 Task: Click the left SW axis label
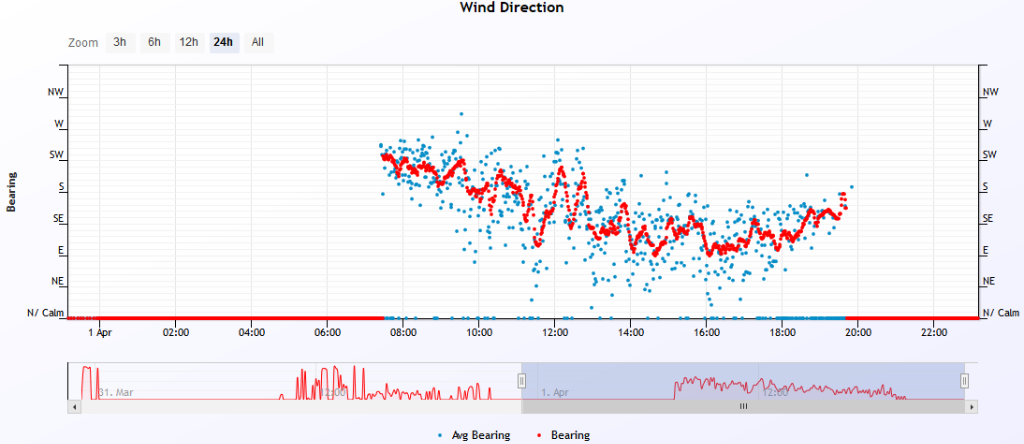[57, 155]
